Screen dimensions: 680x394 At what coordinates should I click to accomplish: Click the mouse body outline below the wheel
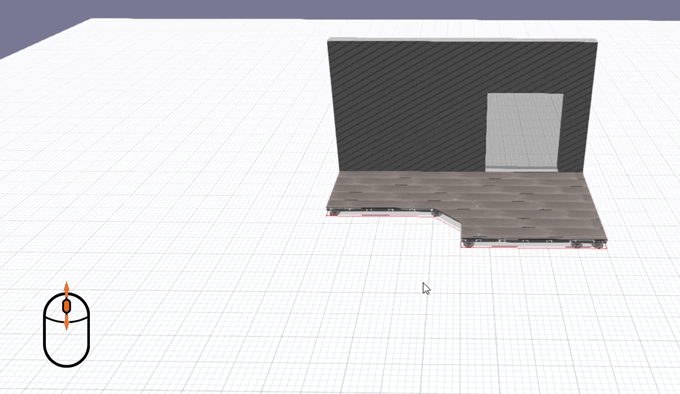[x=66, y=345]
